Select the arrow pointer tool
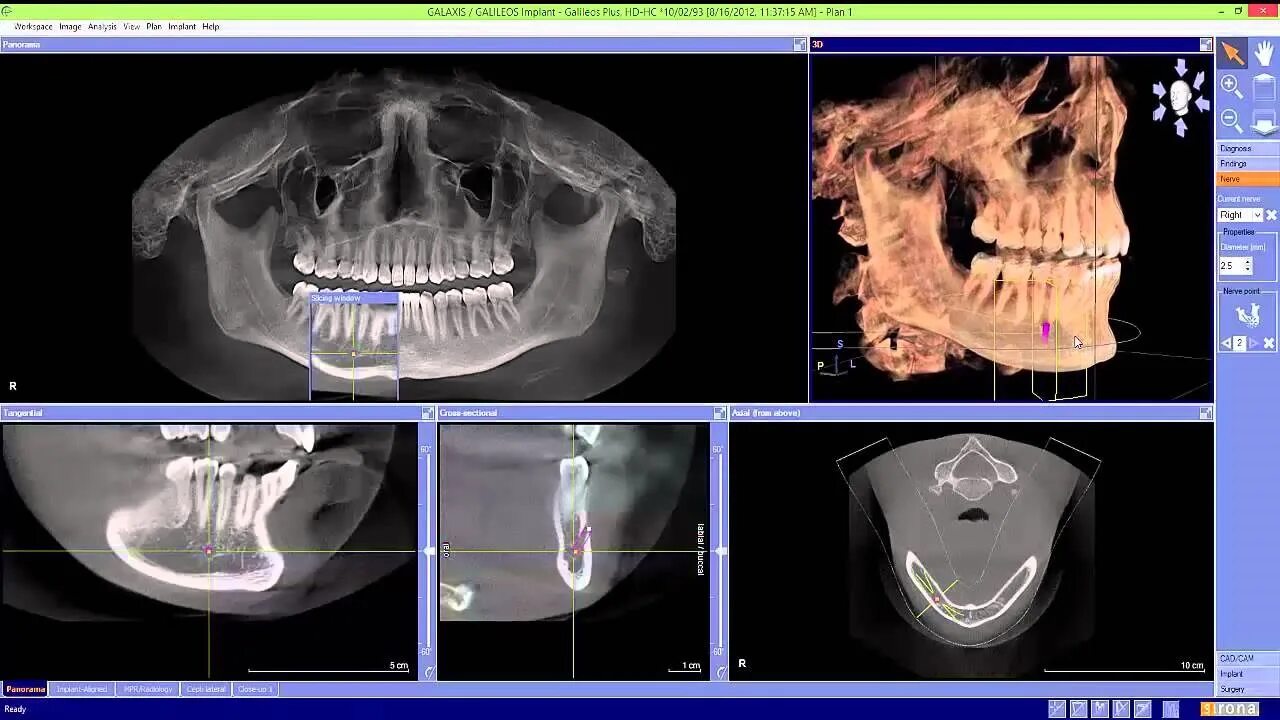Screen dimensions: 1280x720 click(x=1232, y=54)
